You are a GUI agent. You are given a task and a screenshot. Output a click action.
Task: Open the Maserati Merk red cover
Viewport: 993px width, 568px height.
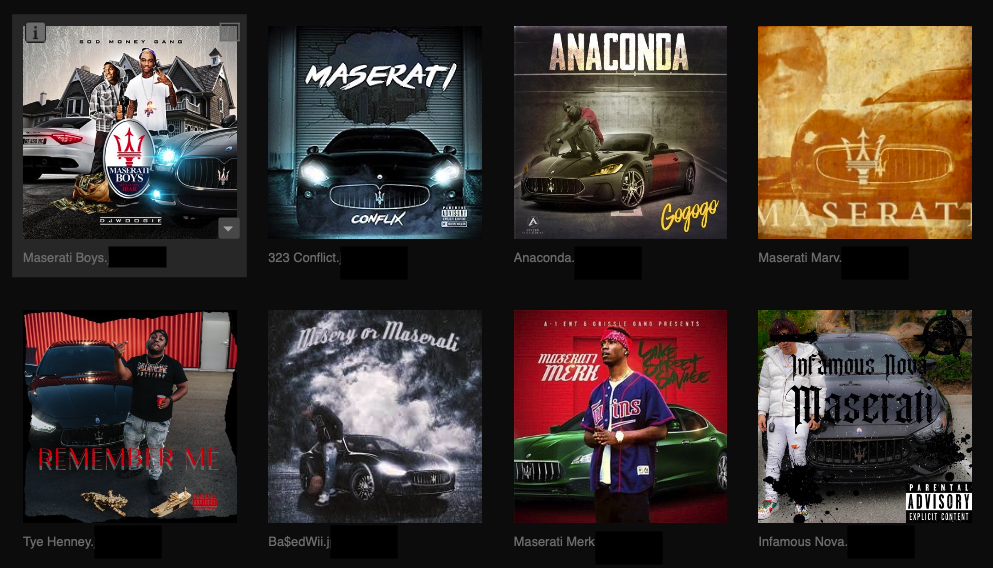coord(620,417)
